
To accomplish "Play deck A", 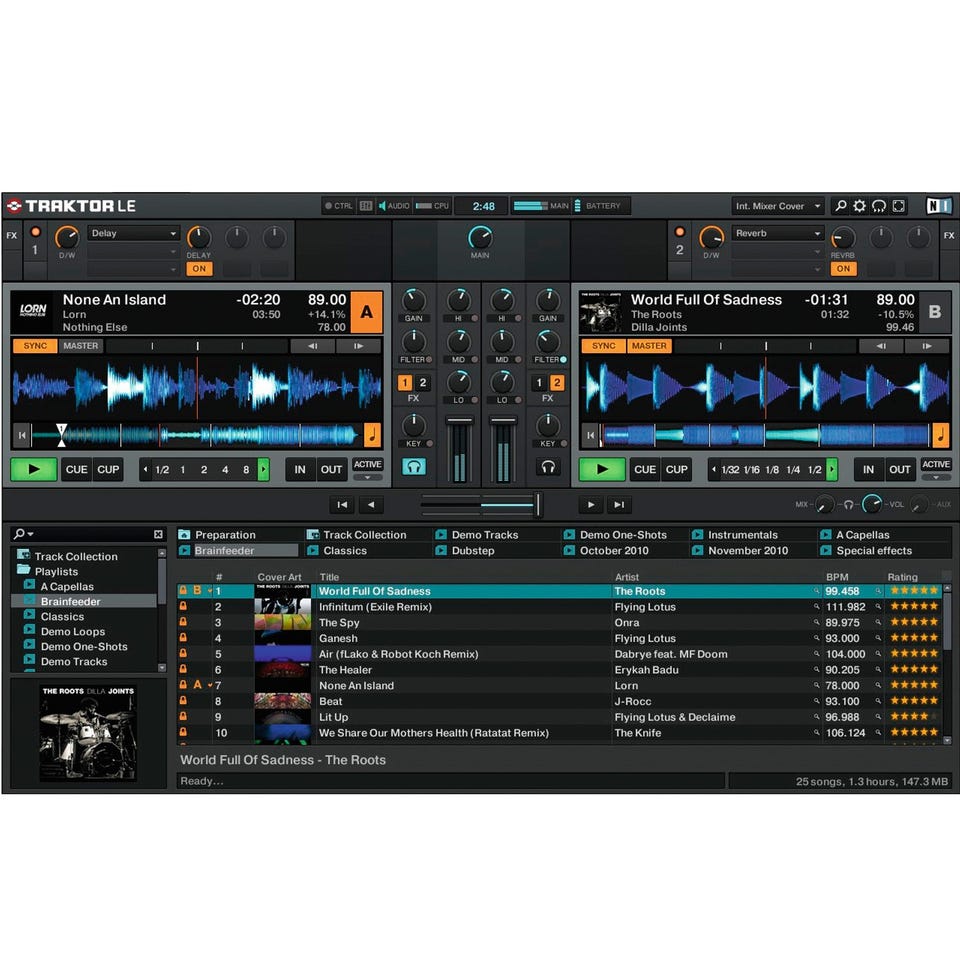I will point(34,470).
